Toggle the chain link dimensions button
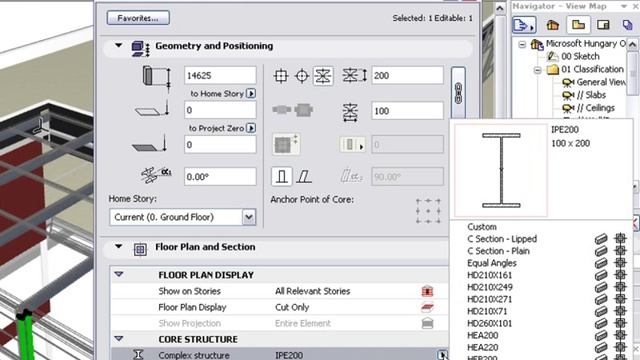640x360 pixels. 458,93
